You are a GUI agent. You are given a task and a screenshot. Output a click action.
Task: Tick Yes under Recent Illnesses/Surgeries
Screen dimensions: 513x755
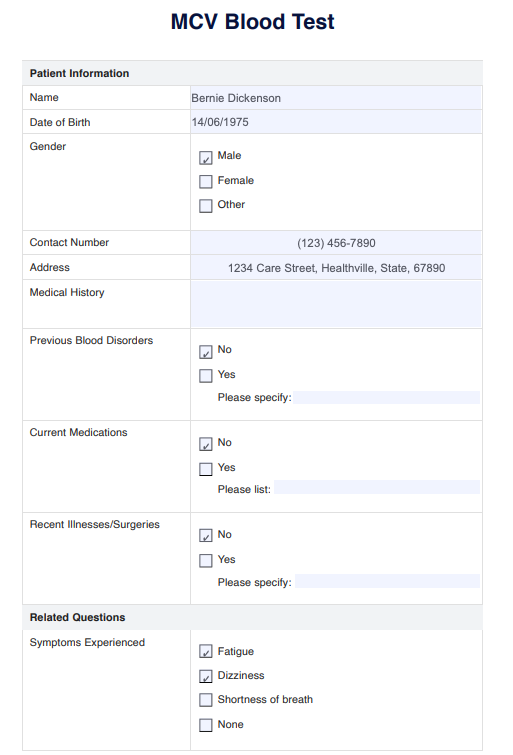click(206, 560)
